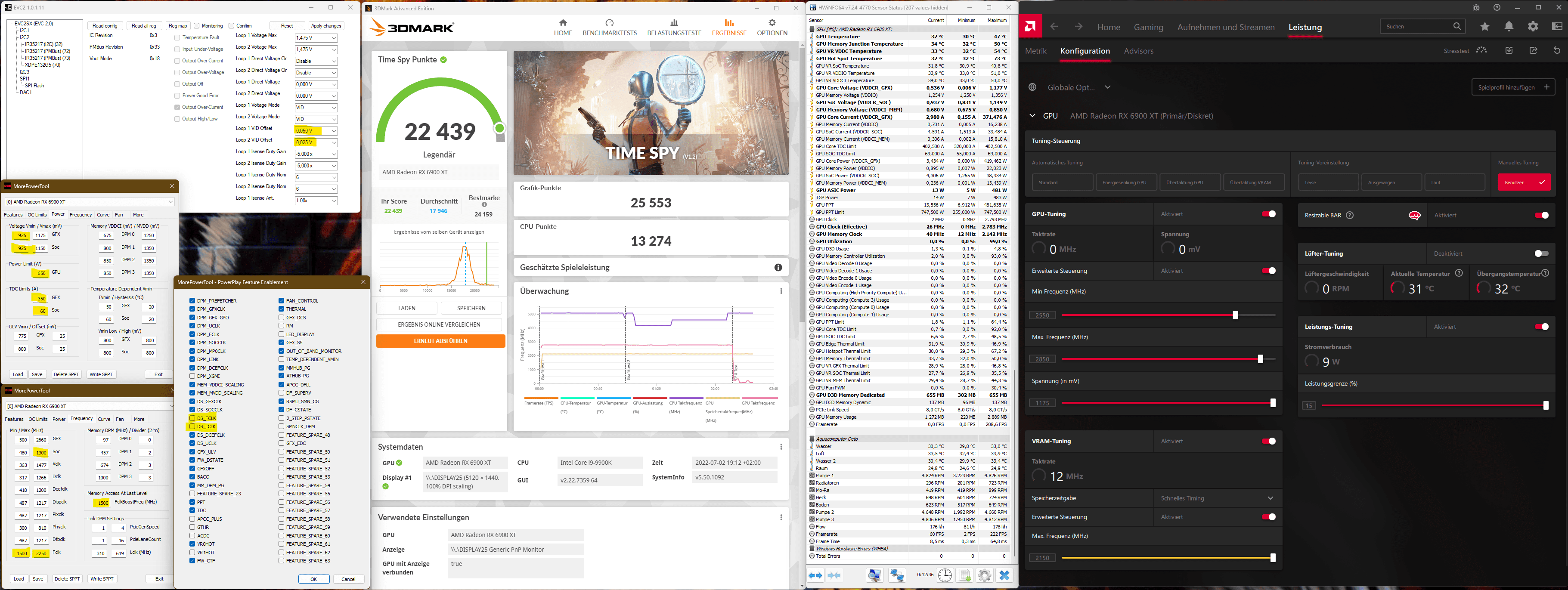Adjust GPU Max. Frequenz slider at 2850
Viewport: 1568px width, 590px height.
(1260, 359)
